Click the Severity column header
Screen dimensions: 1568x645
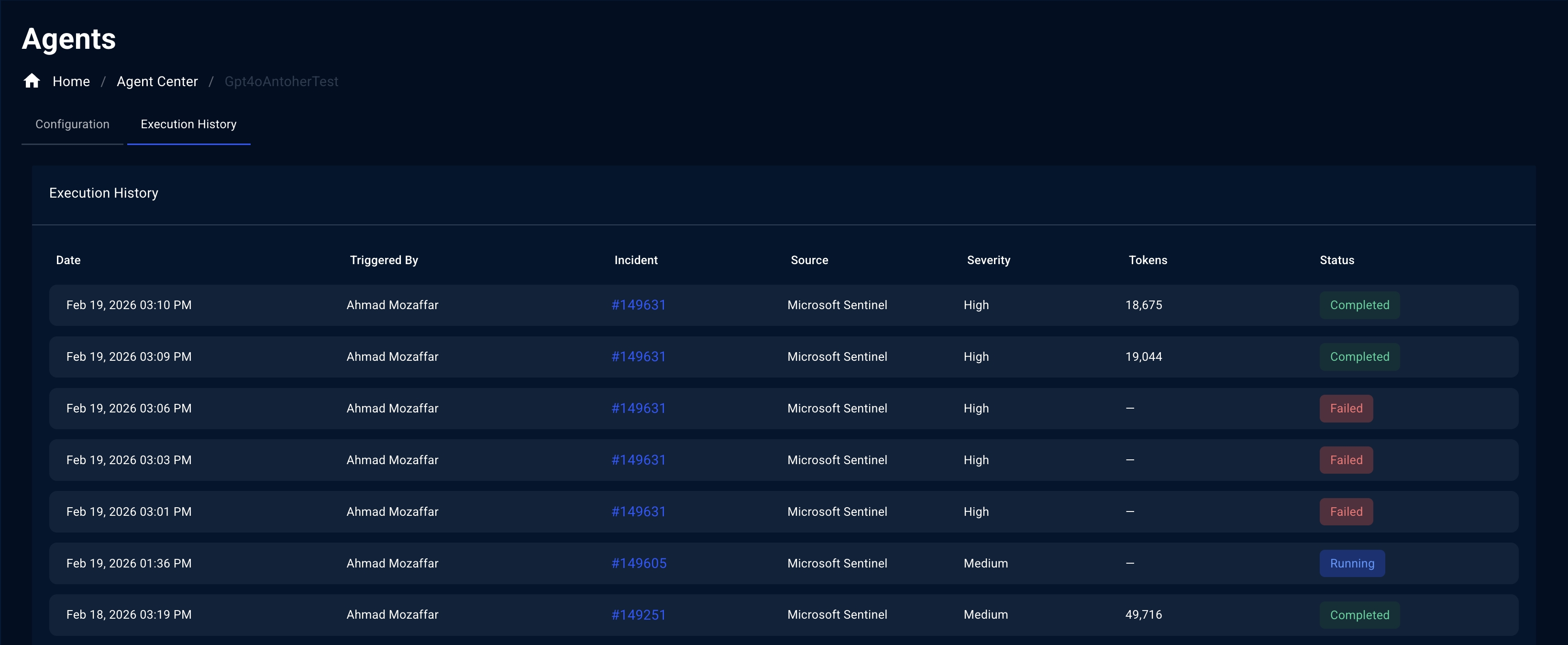click(x=988, y=260)
